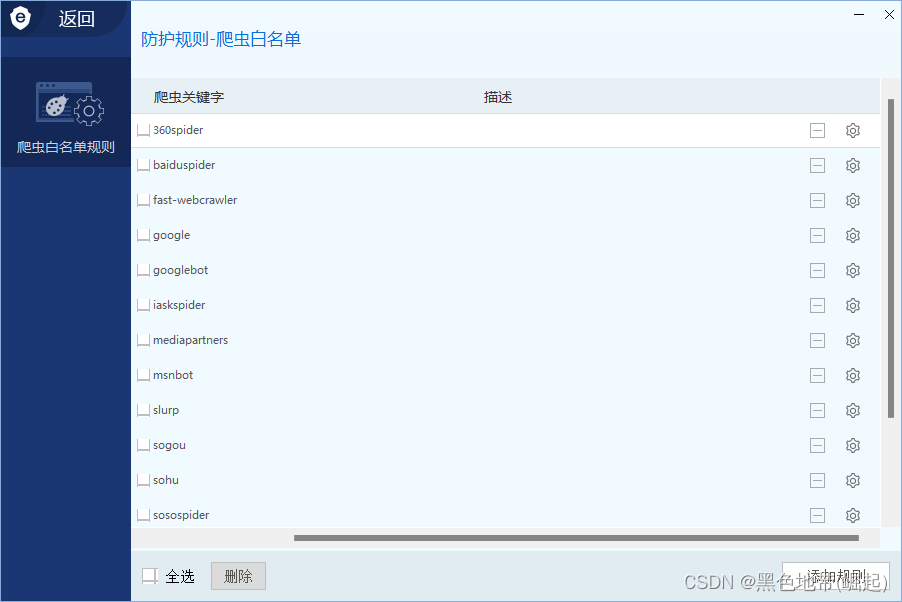902x602 pixels.
Task: Open settings gear for googlebot row
Action: [x=853, y=270]
